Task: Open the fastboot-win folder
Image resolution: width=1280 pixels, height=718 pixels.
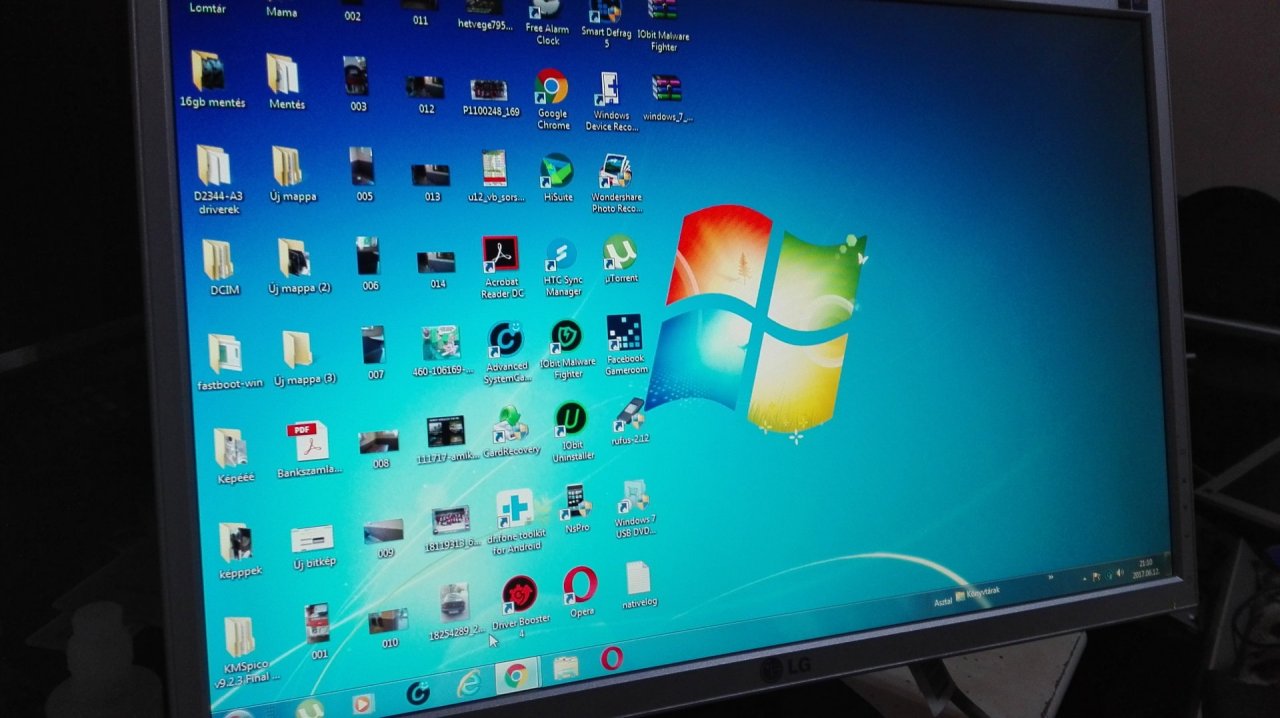Action: tap(224, 354)
